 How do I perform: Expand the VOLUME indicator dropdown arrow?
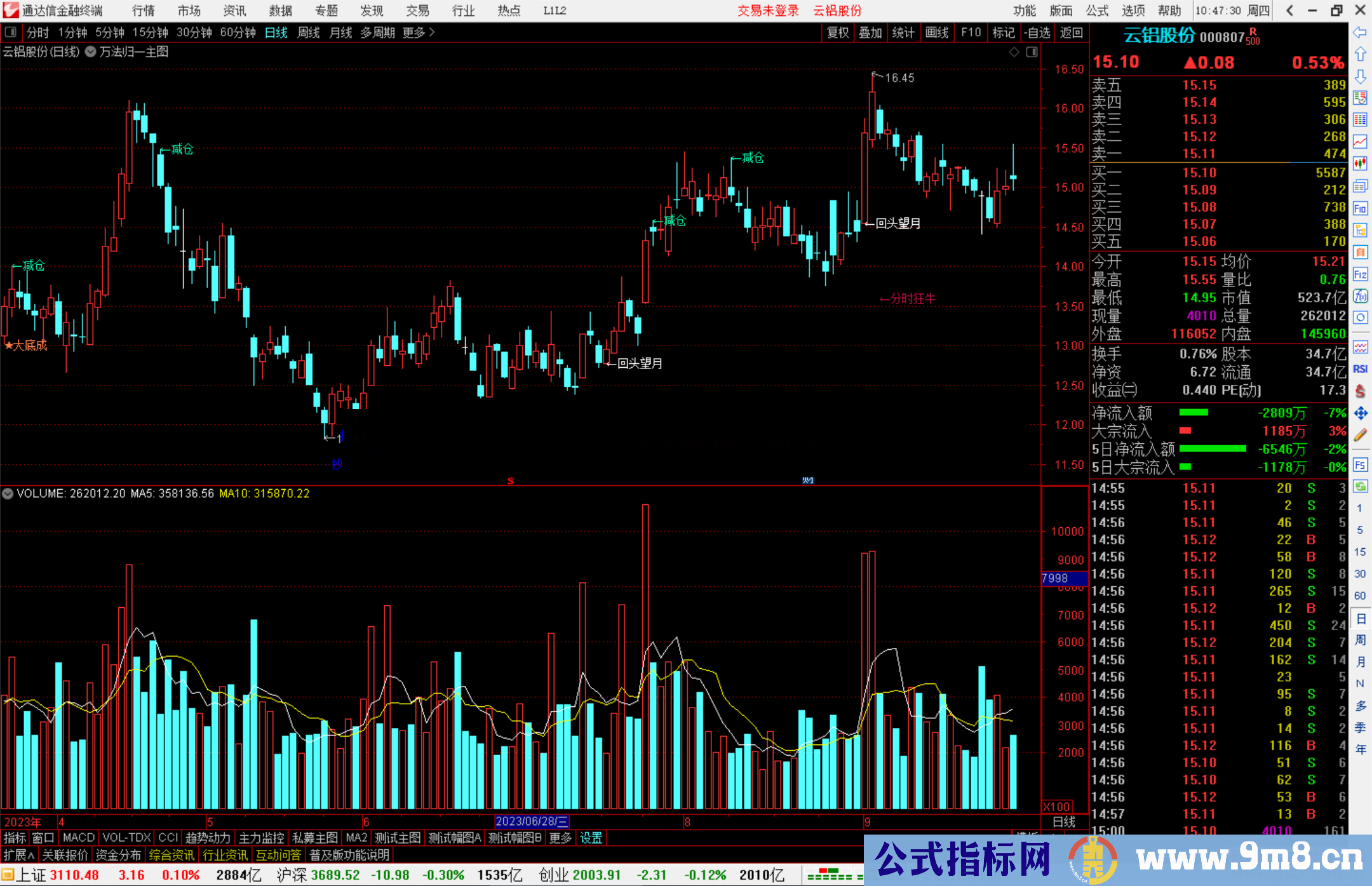click(x=8, y=493)
